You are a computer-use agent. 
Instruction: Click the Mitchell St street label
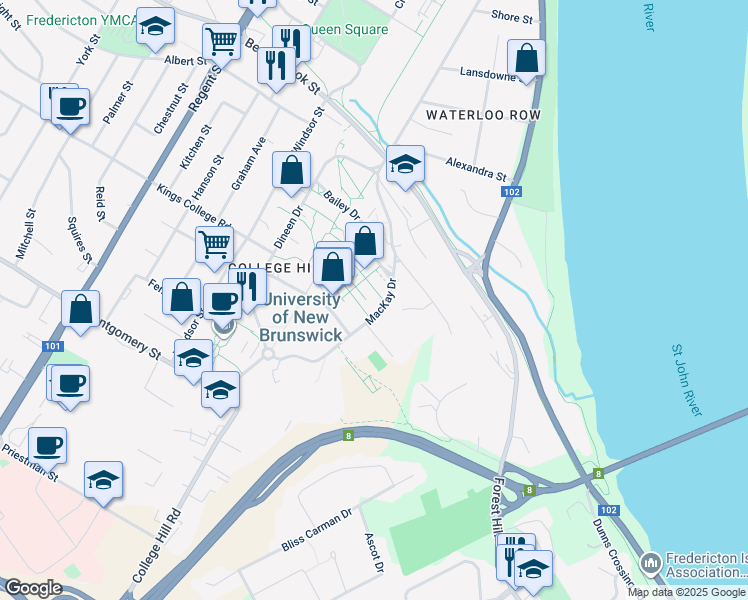click(26, 234)
